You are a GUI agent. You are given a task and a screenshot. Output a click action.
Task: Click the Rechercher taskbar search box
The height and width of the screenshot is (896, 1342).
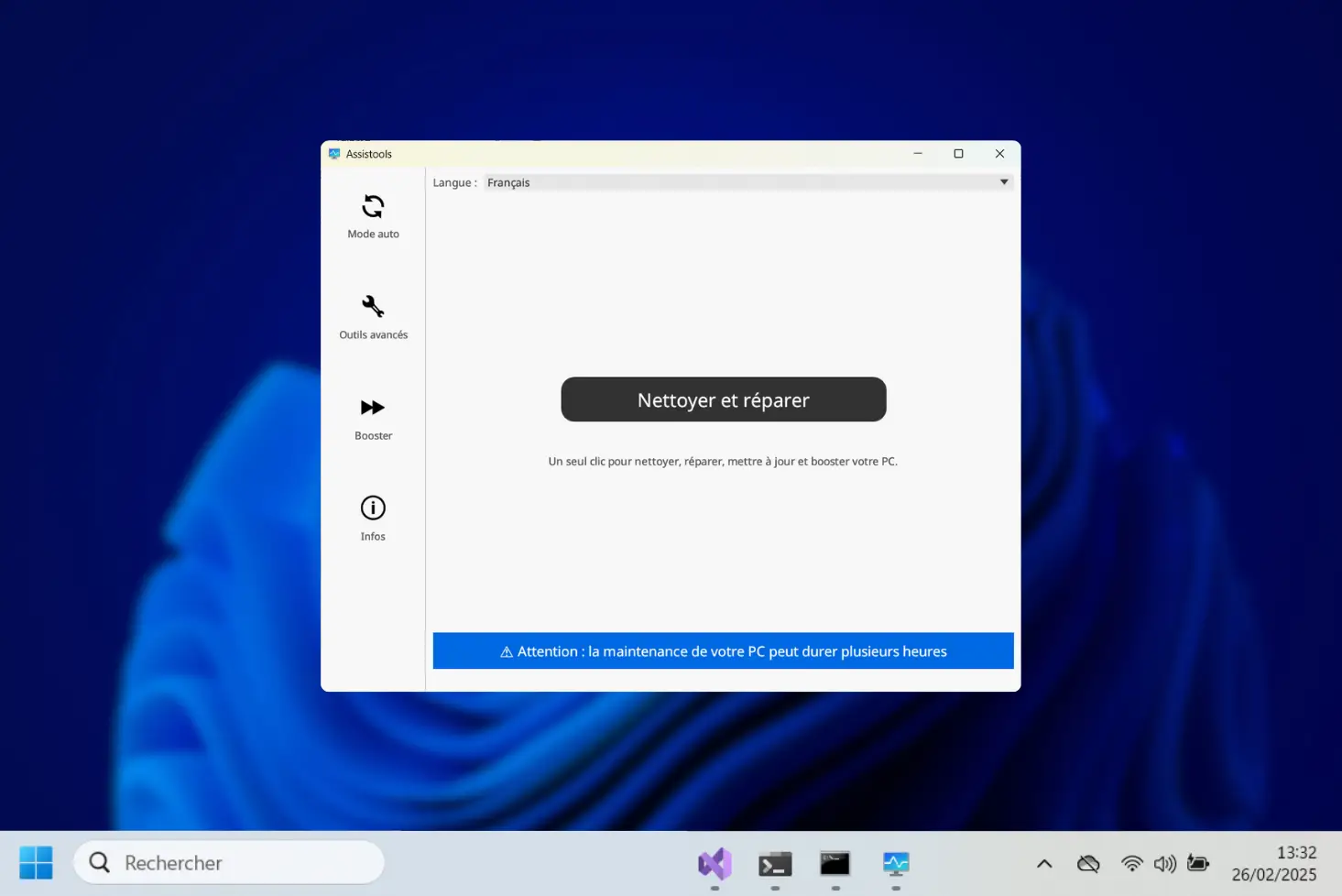click(229, 863)
